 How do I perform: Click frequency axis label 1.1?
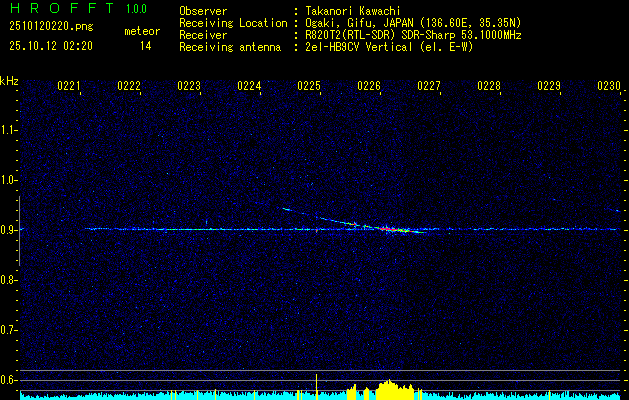(x=8, y=130)
